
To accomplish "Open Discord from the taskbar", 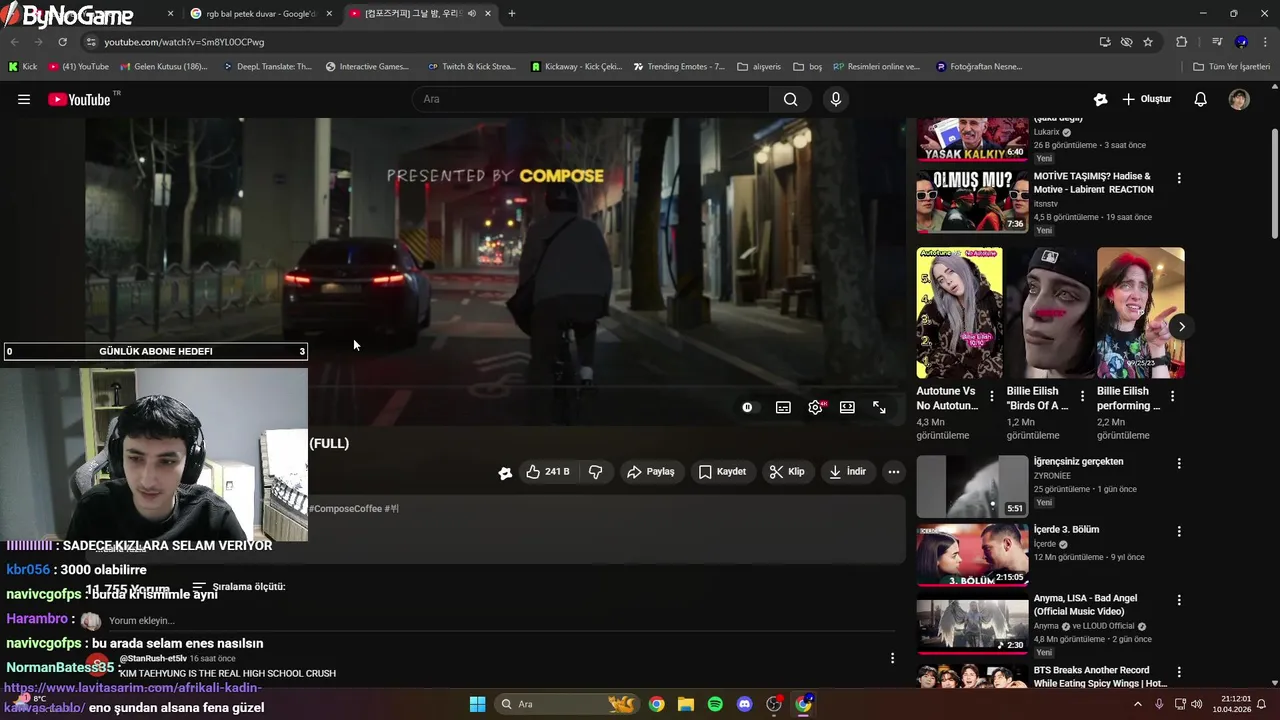I will 744,704.
